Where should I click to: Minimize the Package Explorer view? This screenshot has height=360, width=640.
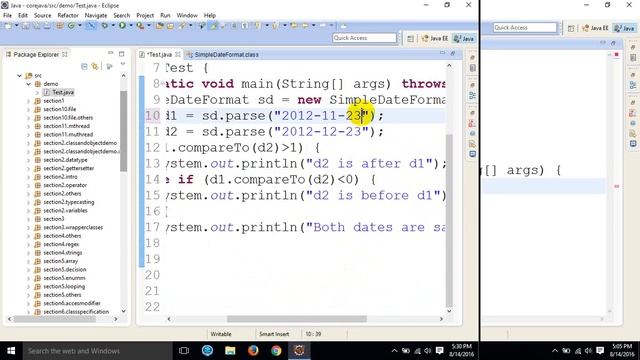pos(110,53)
